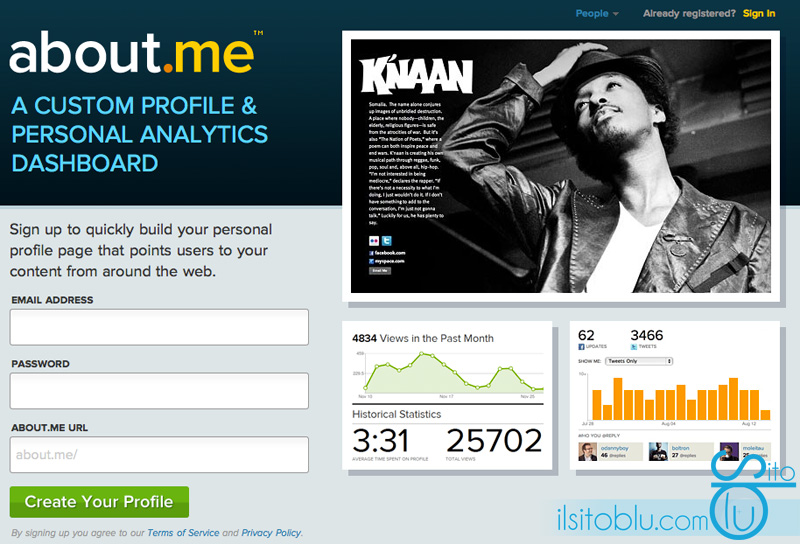Open the Terms of Service link
Viewport: 800px width, 544px height.
click(x=183, y=533)
